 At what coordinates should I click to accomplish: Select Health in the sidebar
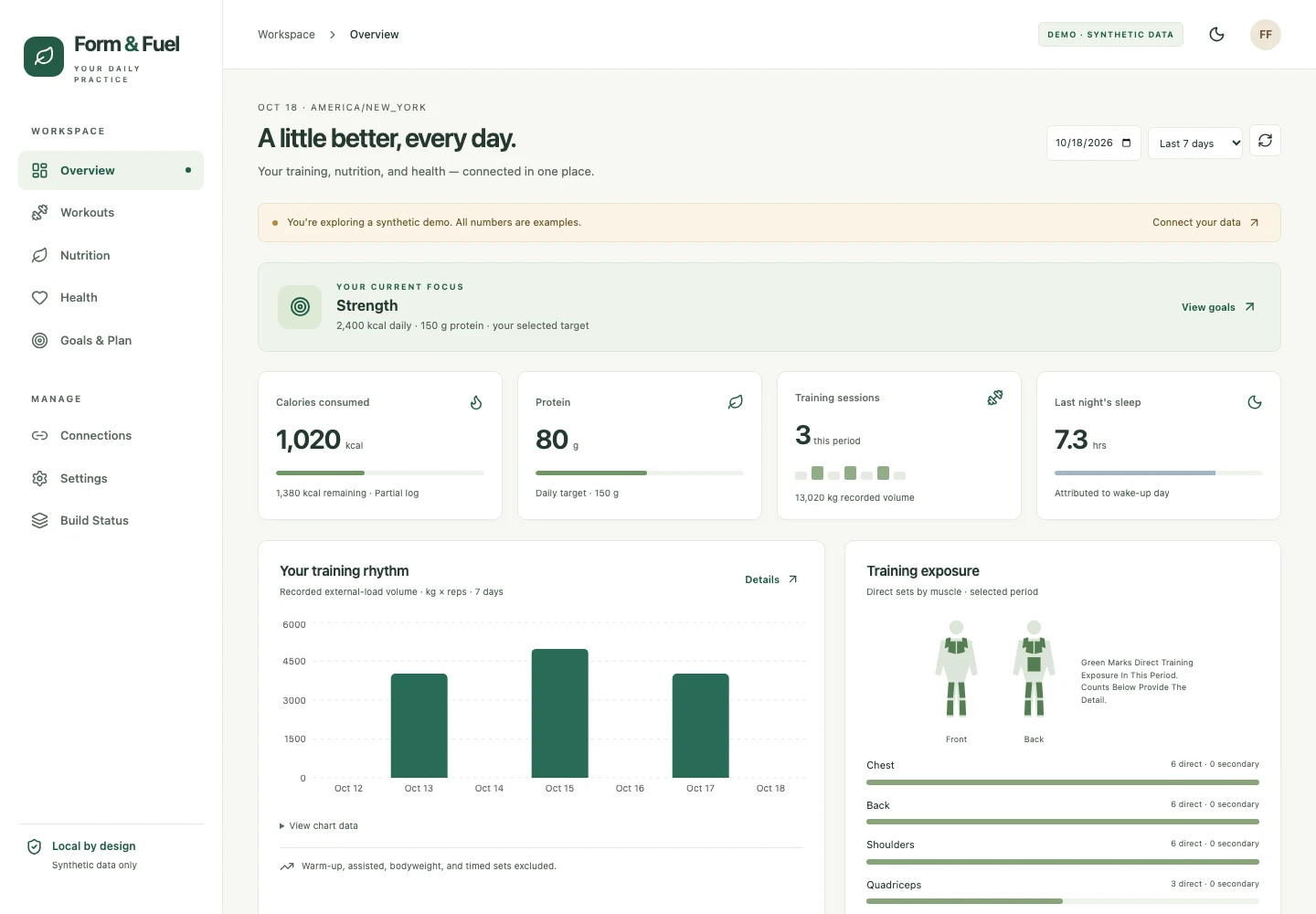pyautogui.click(x=111, y=298)
